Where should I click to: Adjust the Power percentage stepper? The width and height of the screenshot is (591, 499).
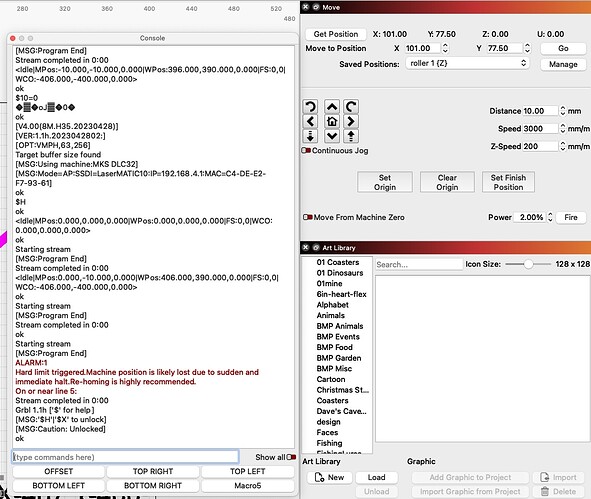click(550, 217)
